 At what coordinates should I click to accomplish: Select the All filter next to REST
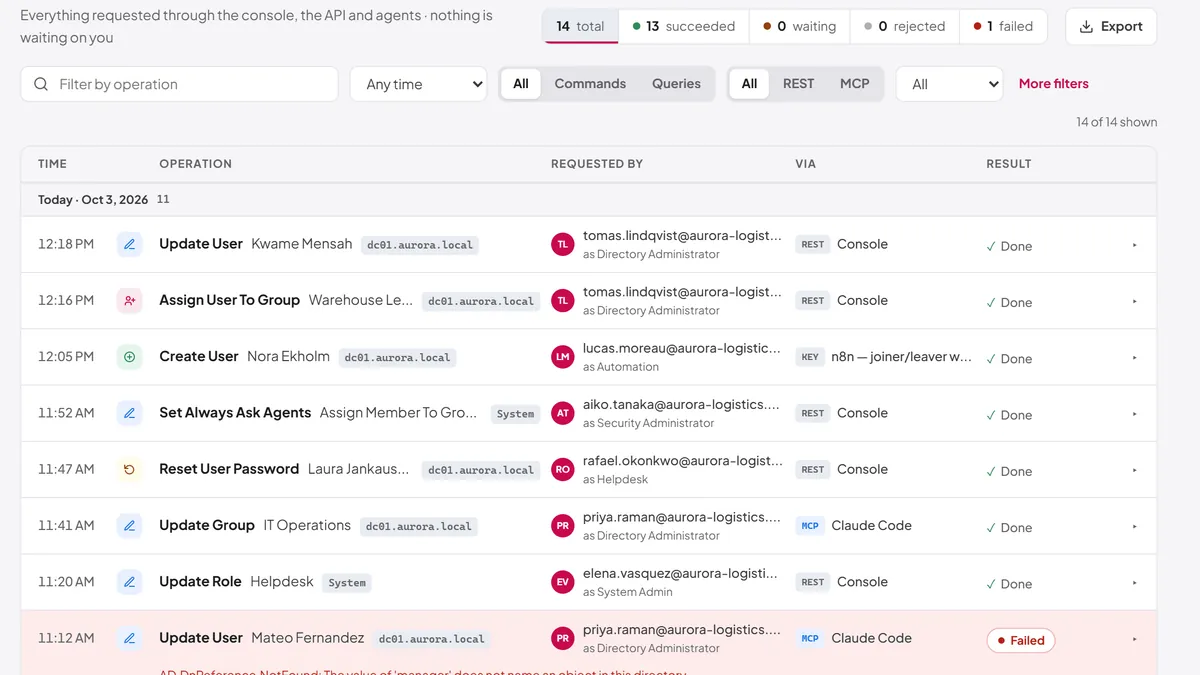749,84
